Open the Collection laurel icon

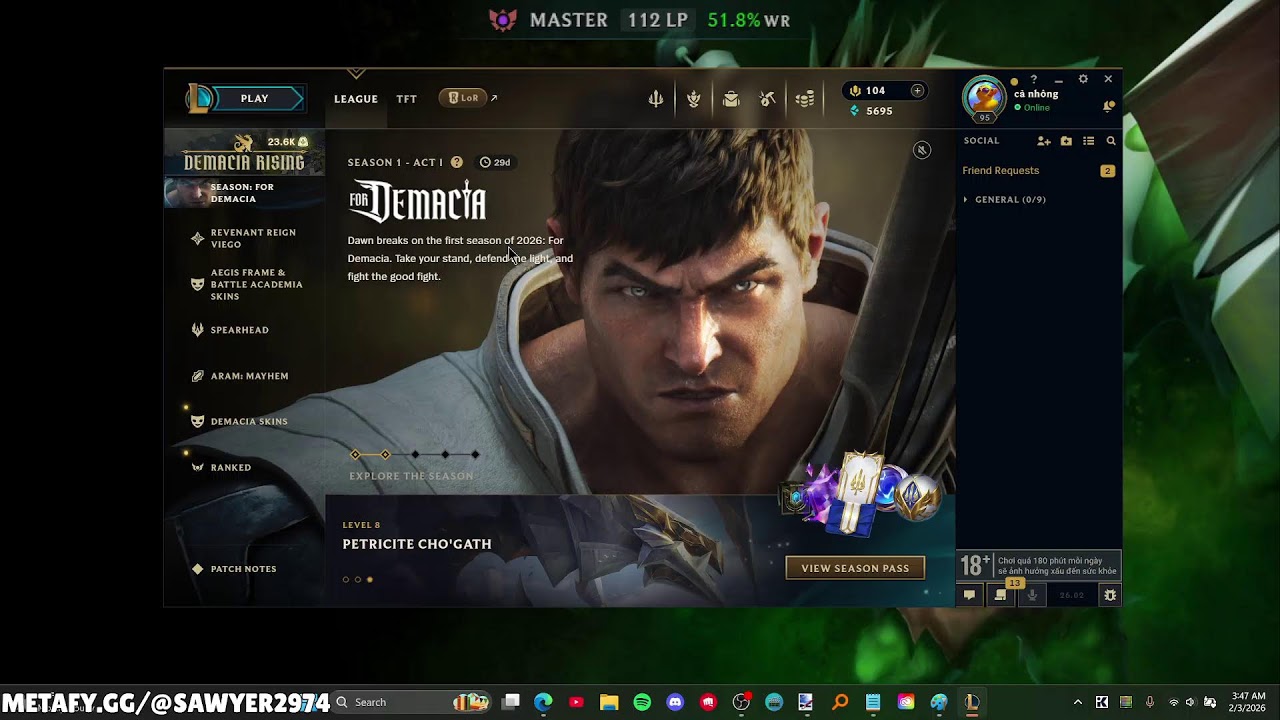(x=693, y=98)
